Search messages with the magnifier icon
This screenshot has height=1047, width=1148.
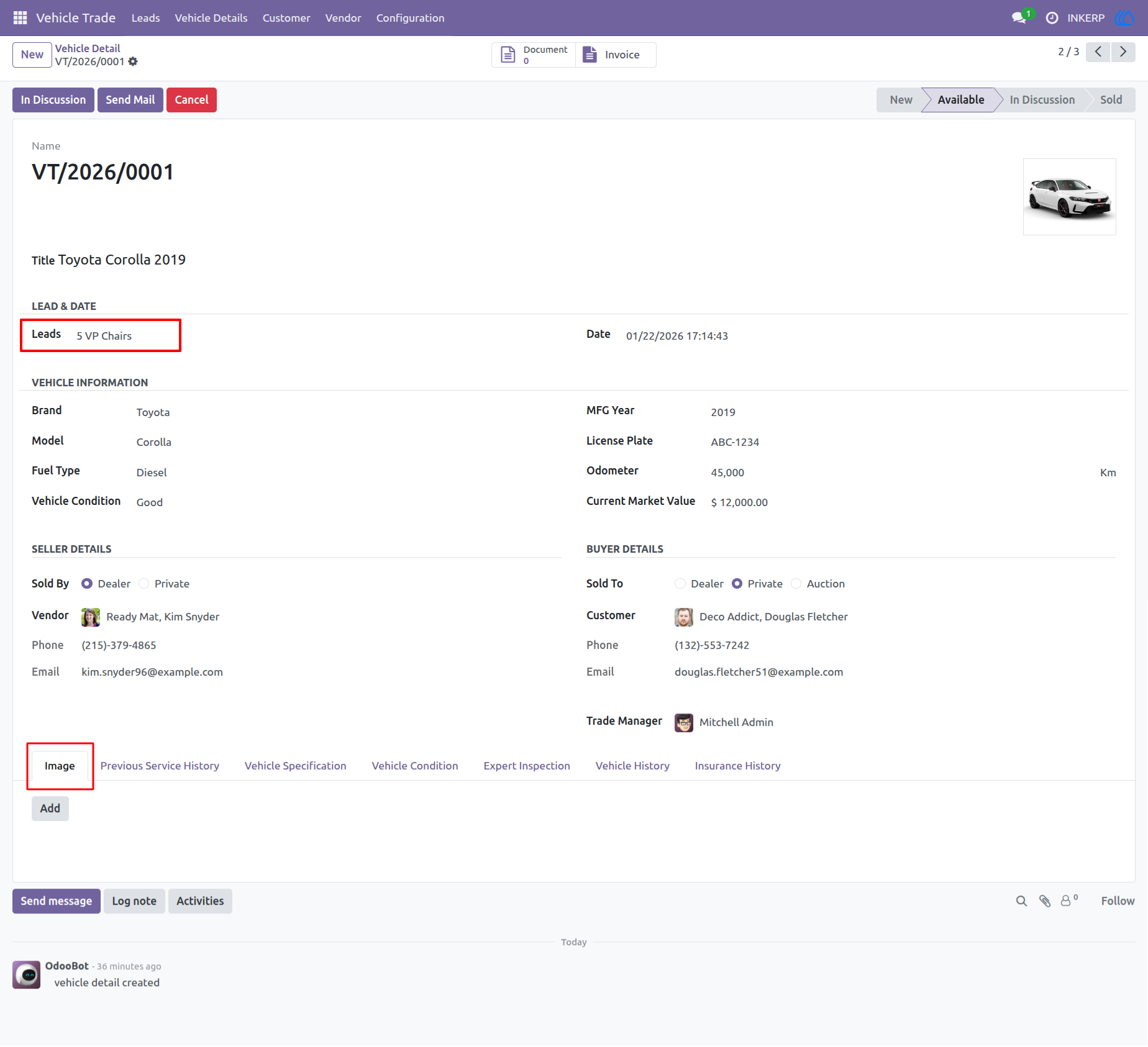point(1021,901)
